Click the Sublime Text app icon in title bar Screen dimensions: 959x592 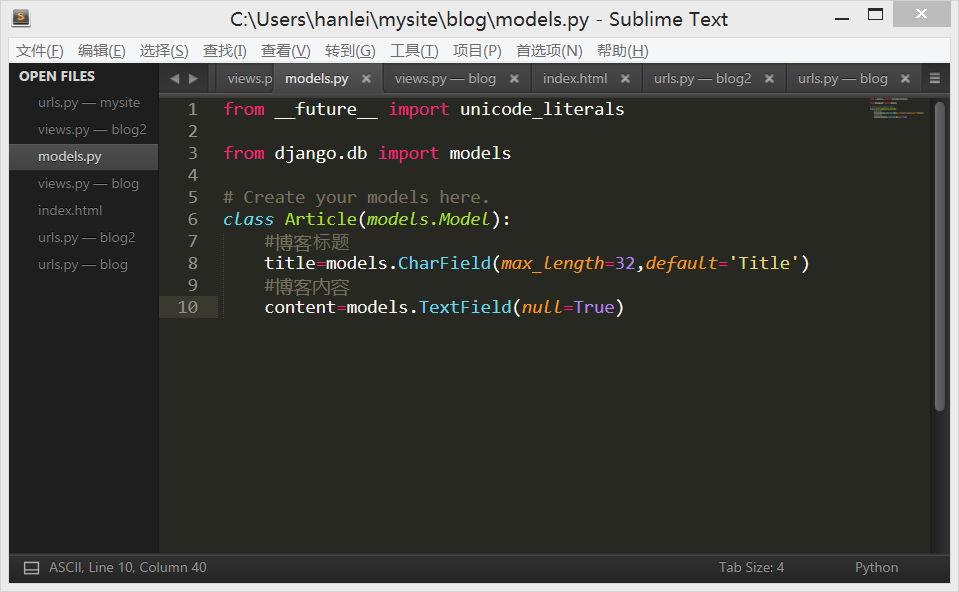pyautogui.click(x=21, y=17)
